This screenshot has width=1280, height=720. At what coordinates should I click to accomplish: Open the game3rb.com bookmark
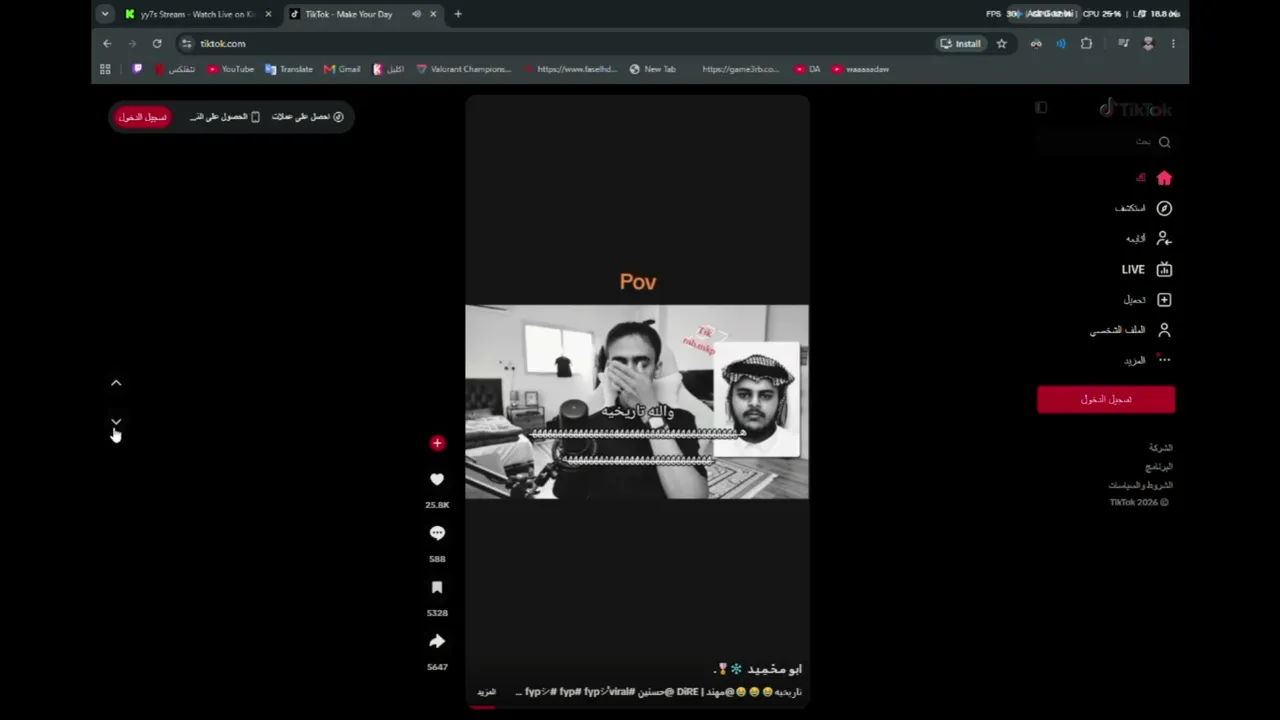740,69
